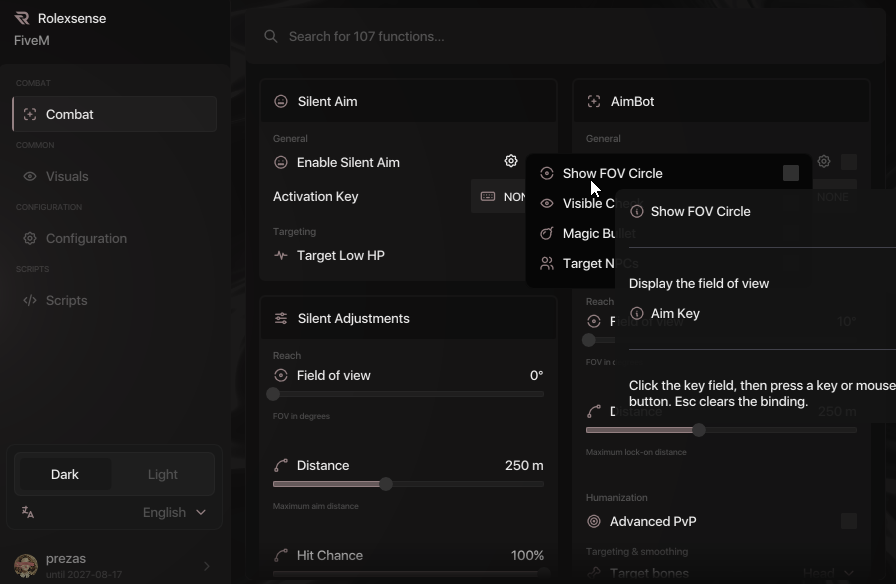Viewport: 896px width, 584px height.
Task: Open the English language dropdown
Action: pos(174,513)
